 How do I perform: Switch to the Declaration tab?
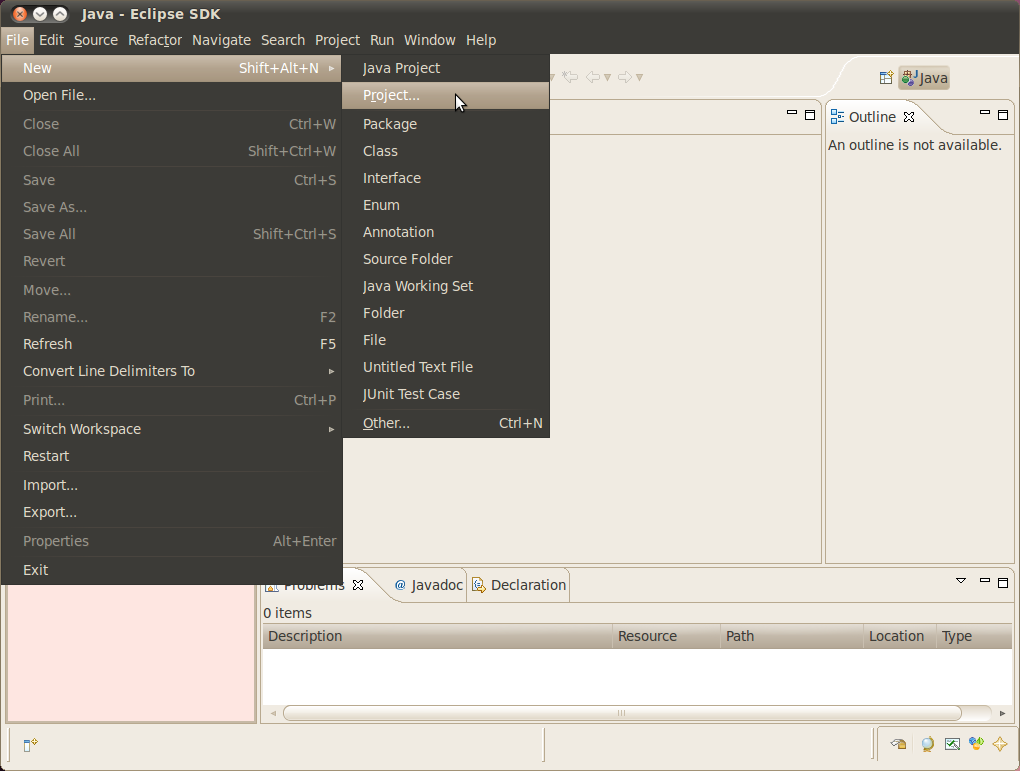(519, 585)
